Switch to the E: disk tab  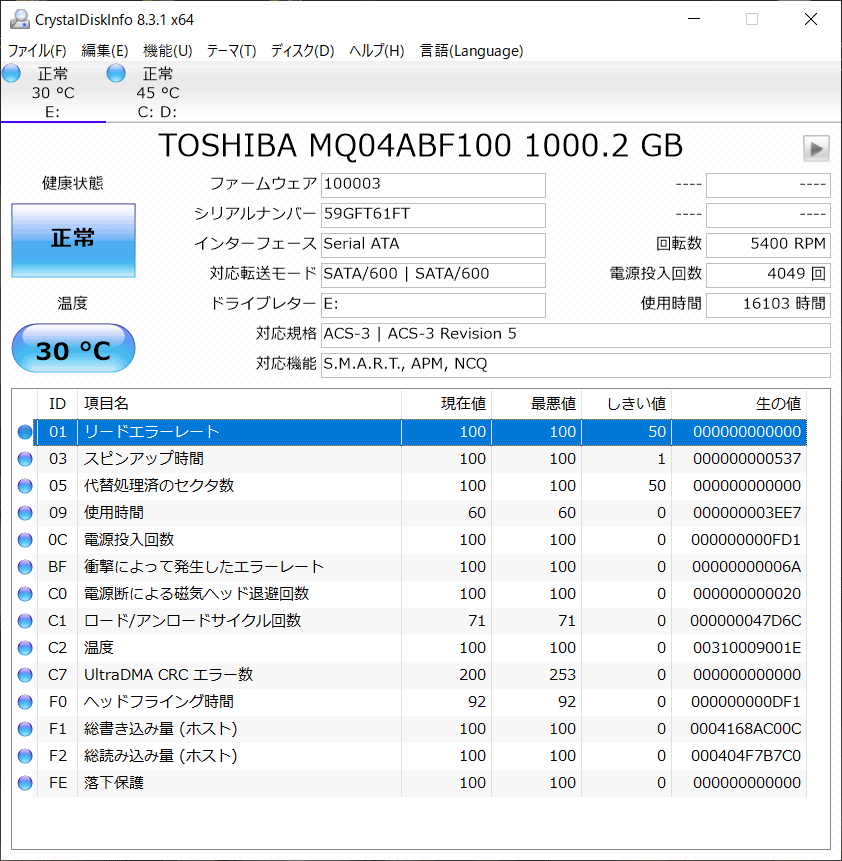point(53,92)
